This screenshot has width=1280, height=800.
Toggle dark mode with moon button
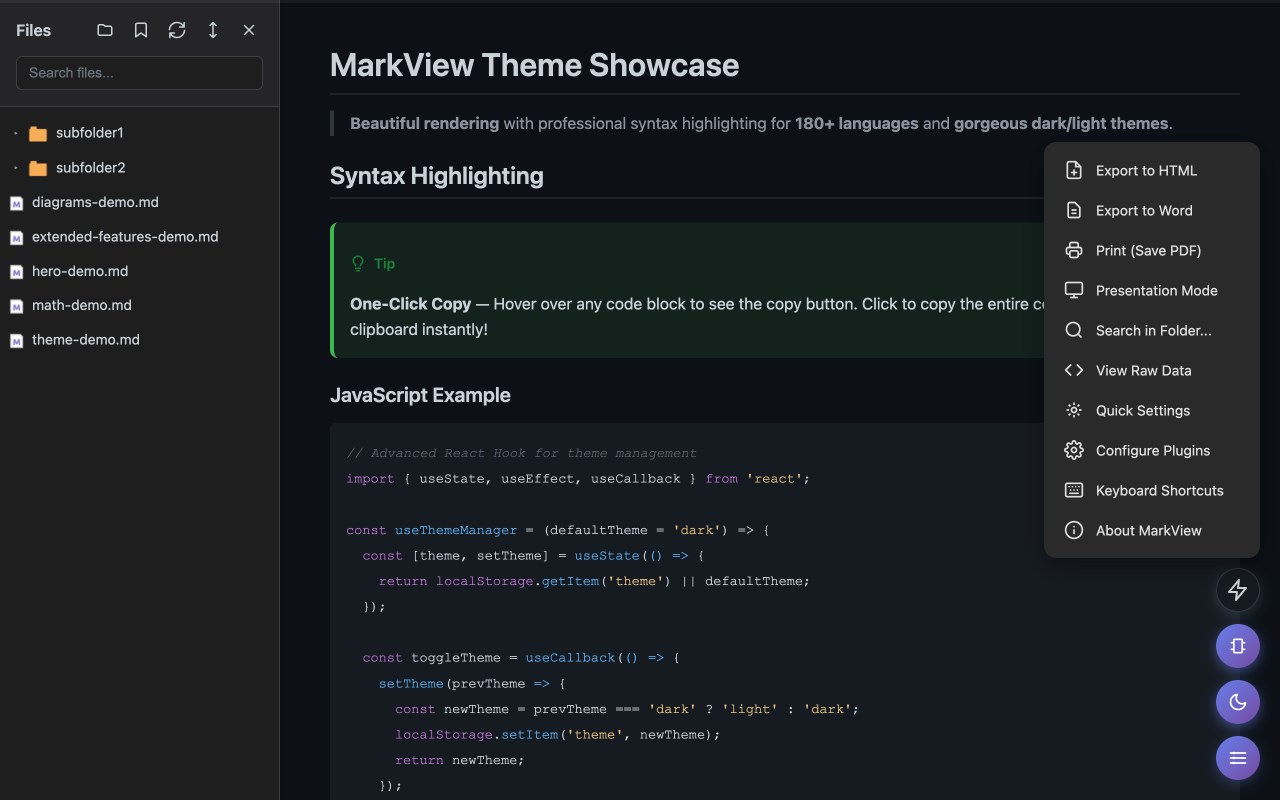1238,702
